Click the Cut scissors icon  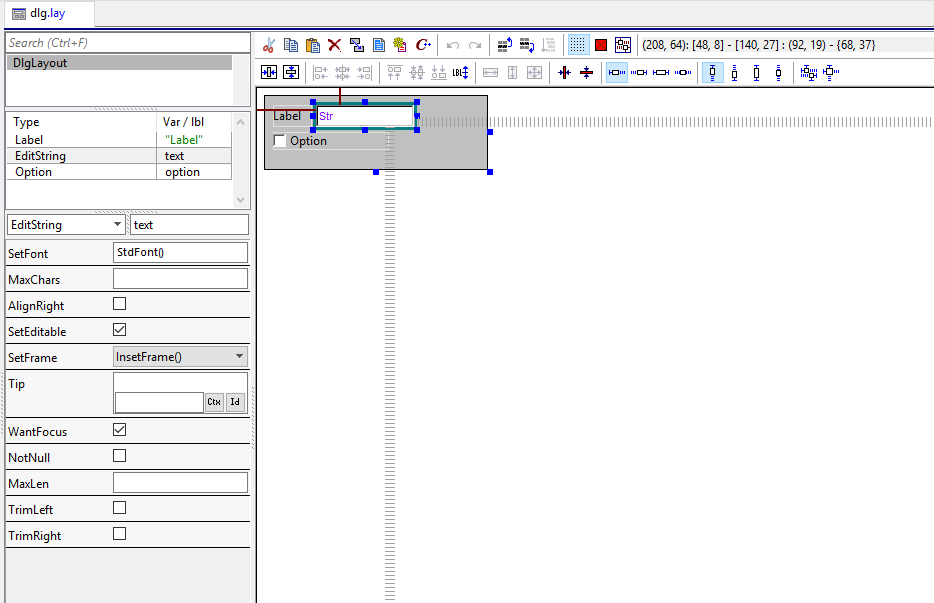[x=268, y=45]
